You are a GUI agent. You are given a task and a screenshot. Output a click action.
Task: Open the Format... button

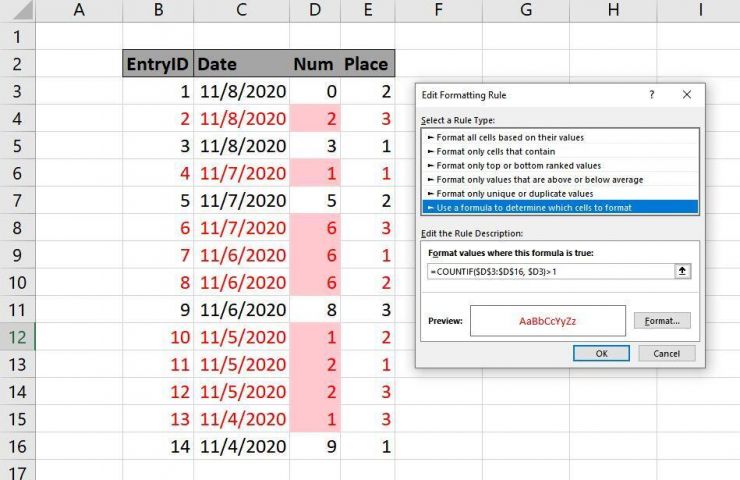tap(662, 321)
